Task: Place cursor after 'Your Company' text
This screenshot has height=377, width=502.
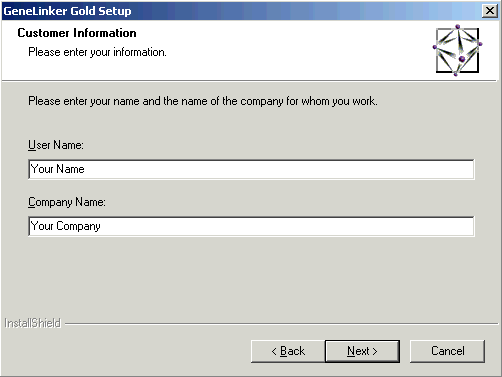Action: [102, 226]
